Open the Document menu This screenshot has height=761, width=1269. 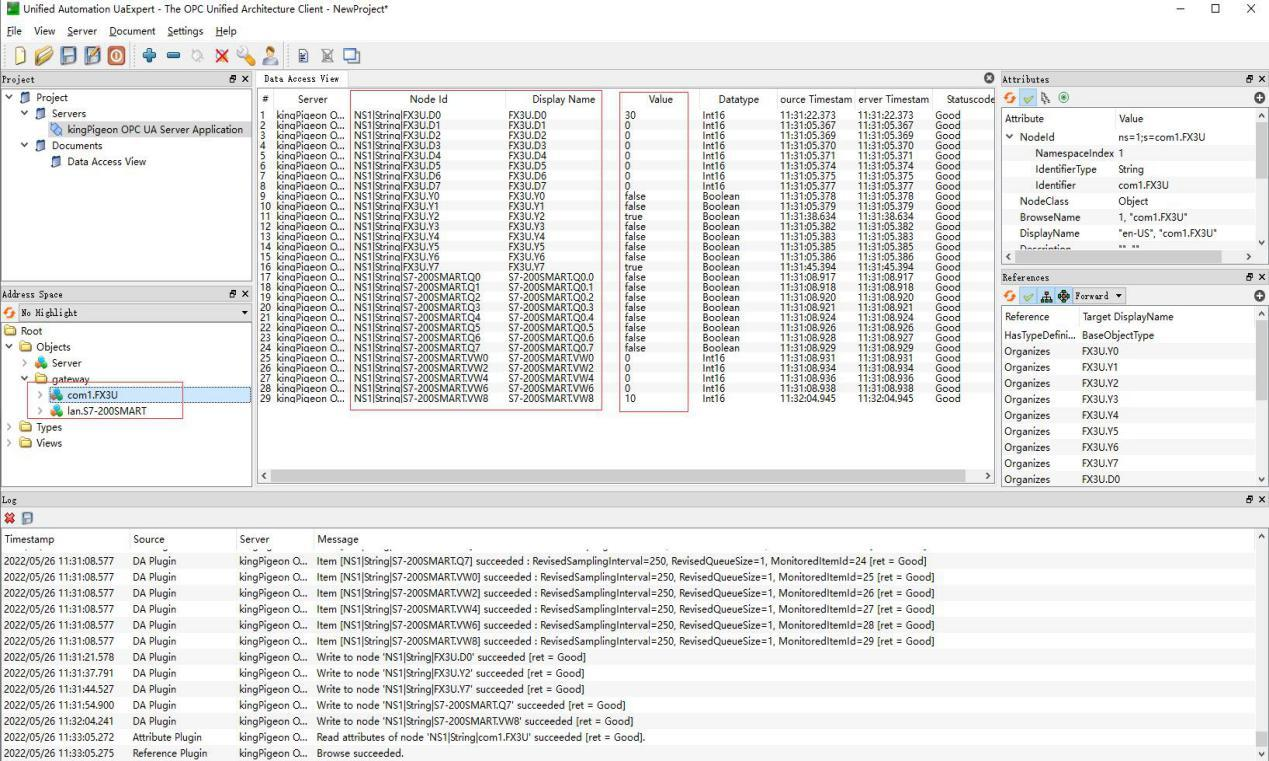tap(132, 31)
